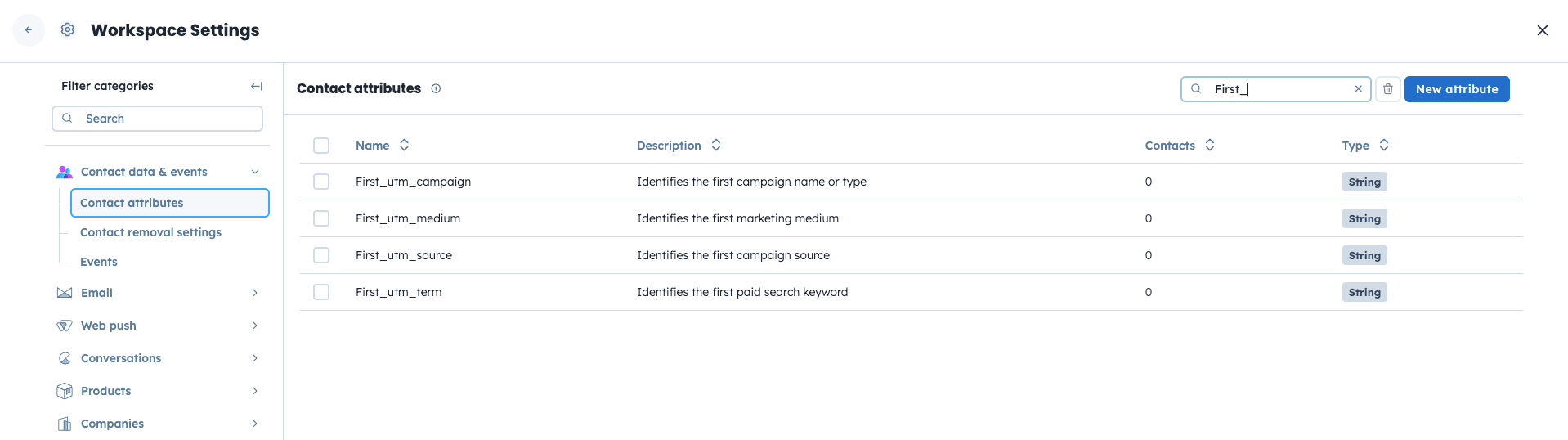The image size is (1568, 440).
Task: Expand the Web push category
Action: pyautogui.click(x=255, y=326)
